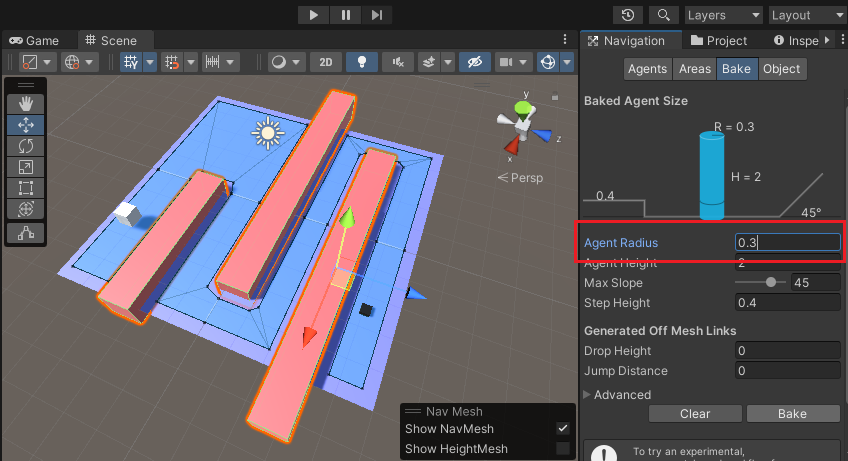
Task: Open the Bake tab in Navigation
Action: [737, 69]
